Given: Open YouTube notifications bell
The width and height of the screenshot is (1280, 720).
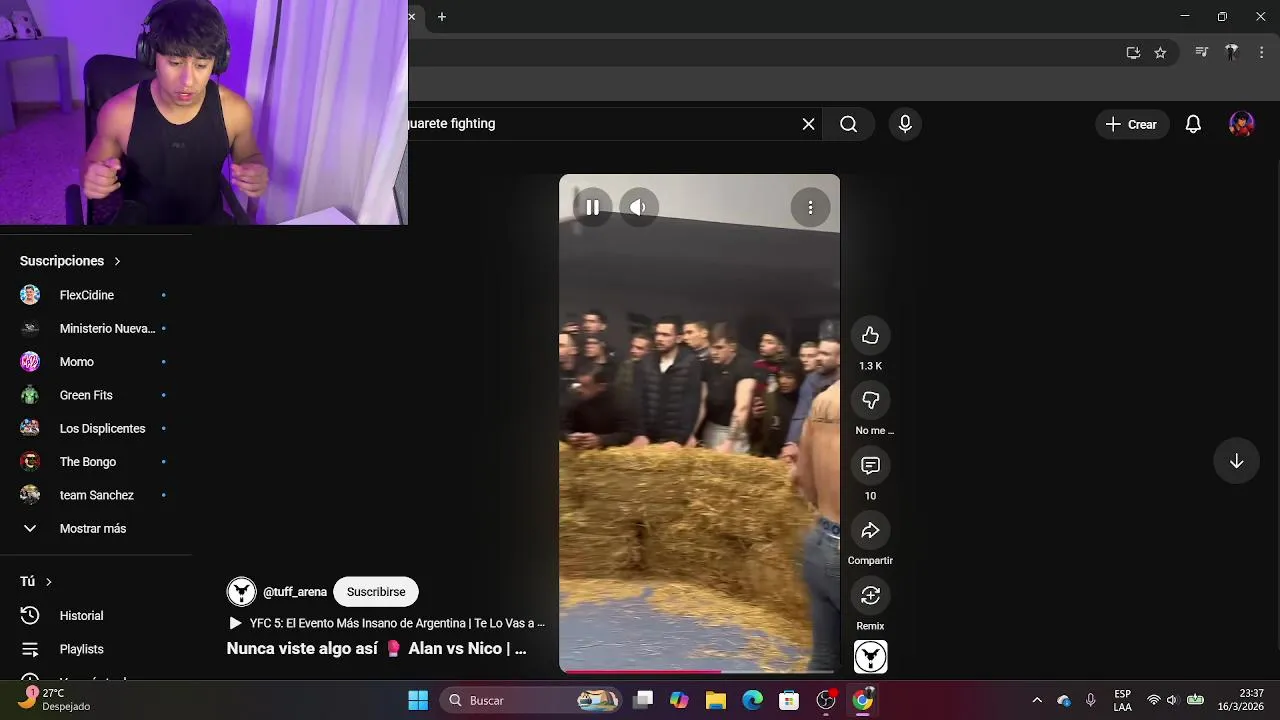Looking at the screenshot, I should pos(1193,124).
